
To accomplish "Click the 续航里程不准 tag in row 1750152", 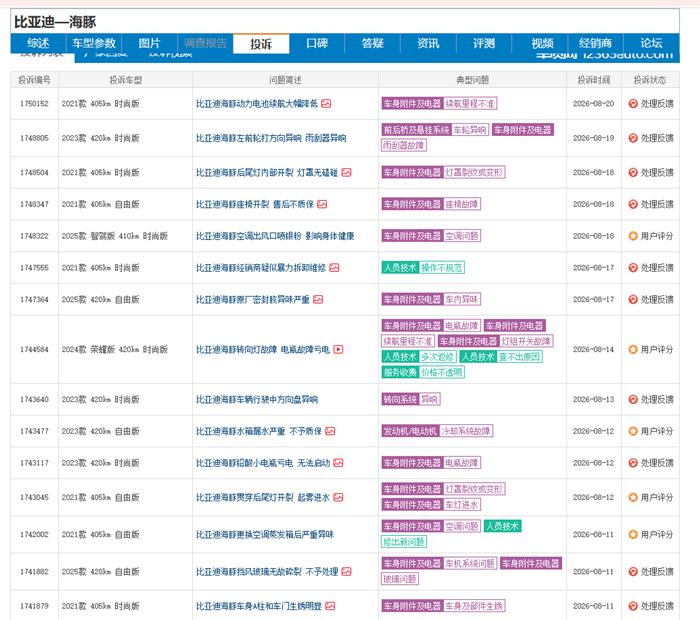I will (470, 104).
